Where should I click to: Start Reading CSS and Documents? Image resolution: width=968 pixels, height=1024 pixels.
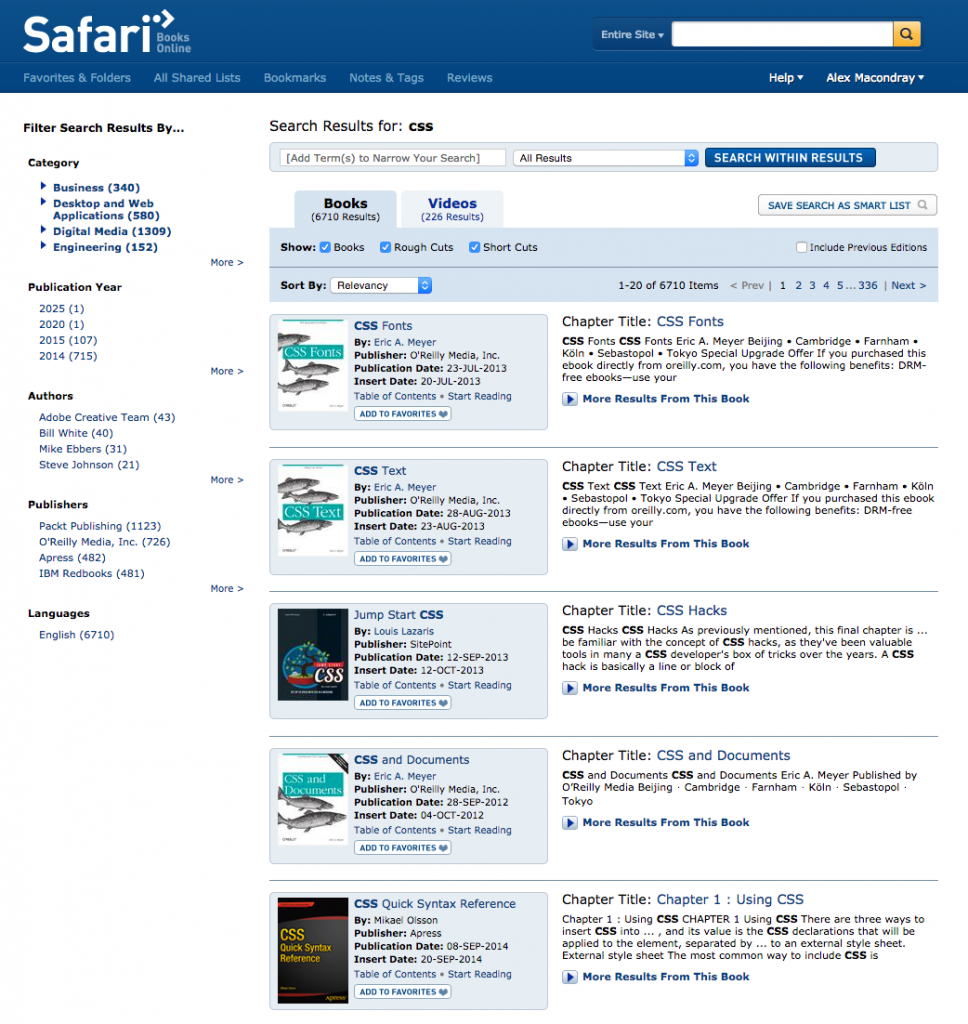click(x=479, y=831)
